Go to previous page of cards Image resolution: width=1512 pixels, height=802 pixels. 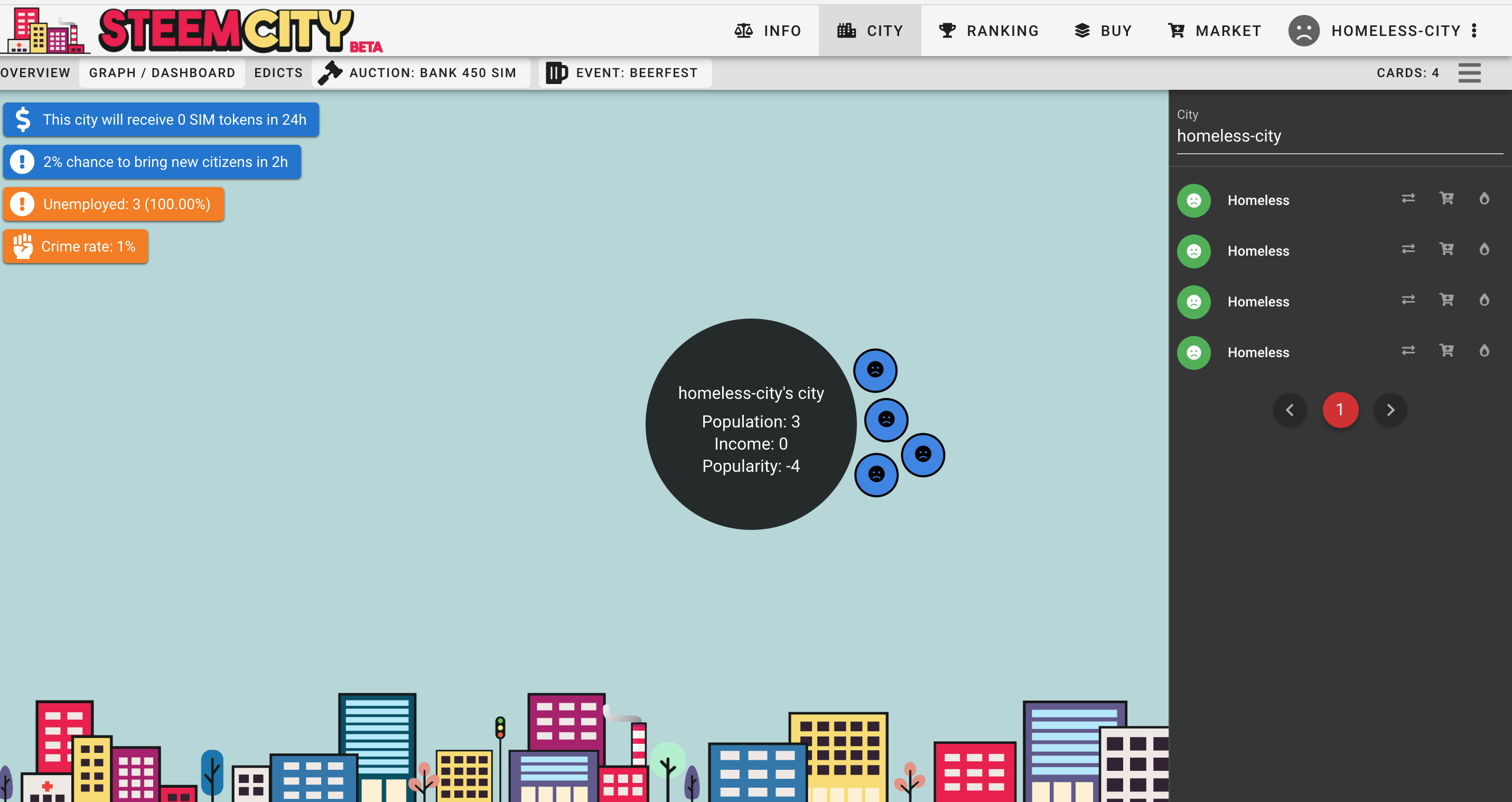tap(1290, 410)
